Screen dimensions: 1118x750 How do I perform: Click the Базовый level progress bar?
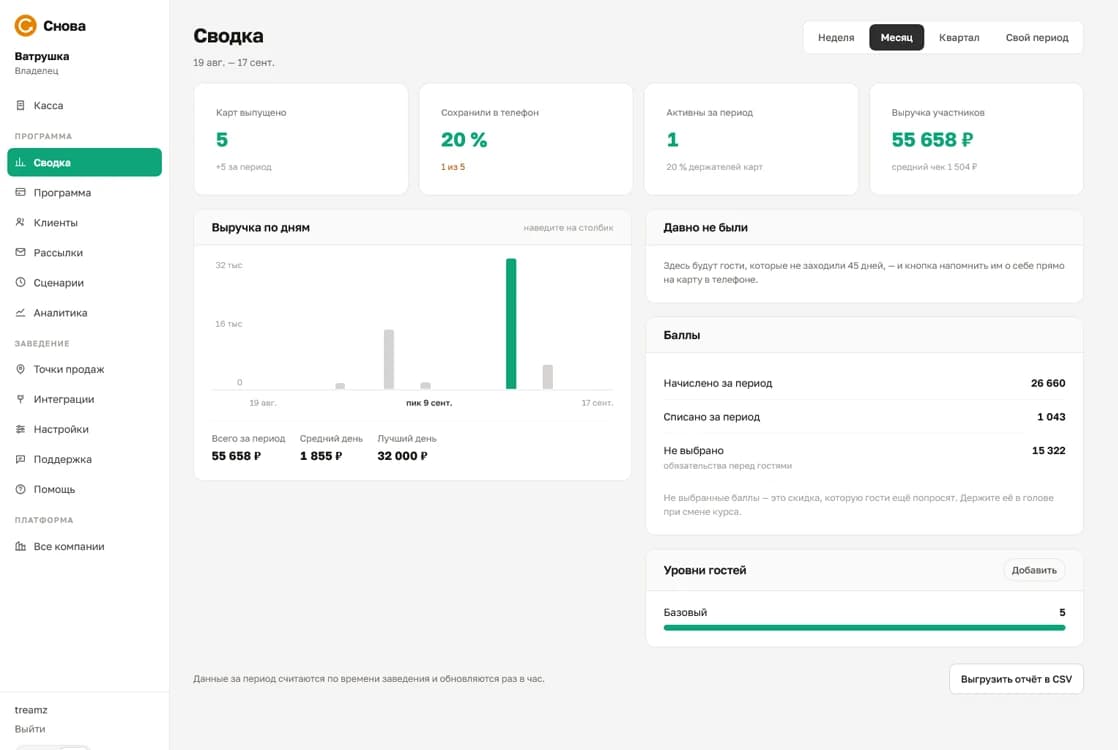864,628
